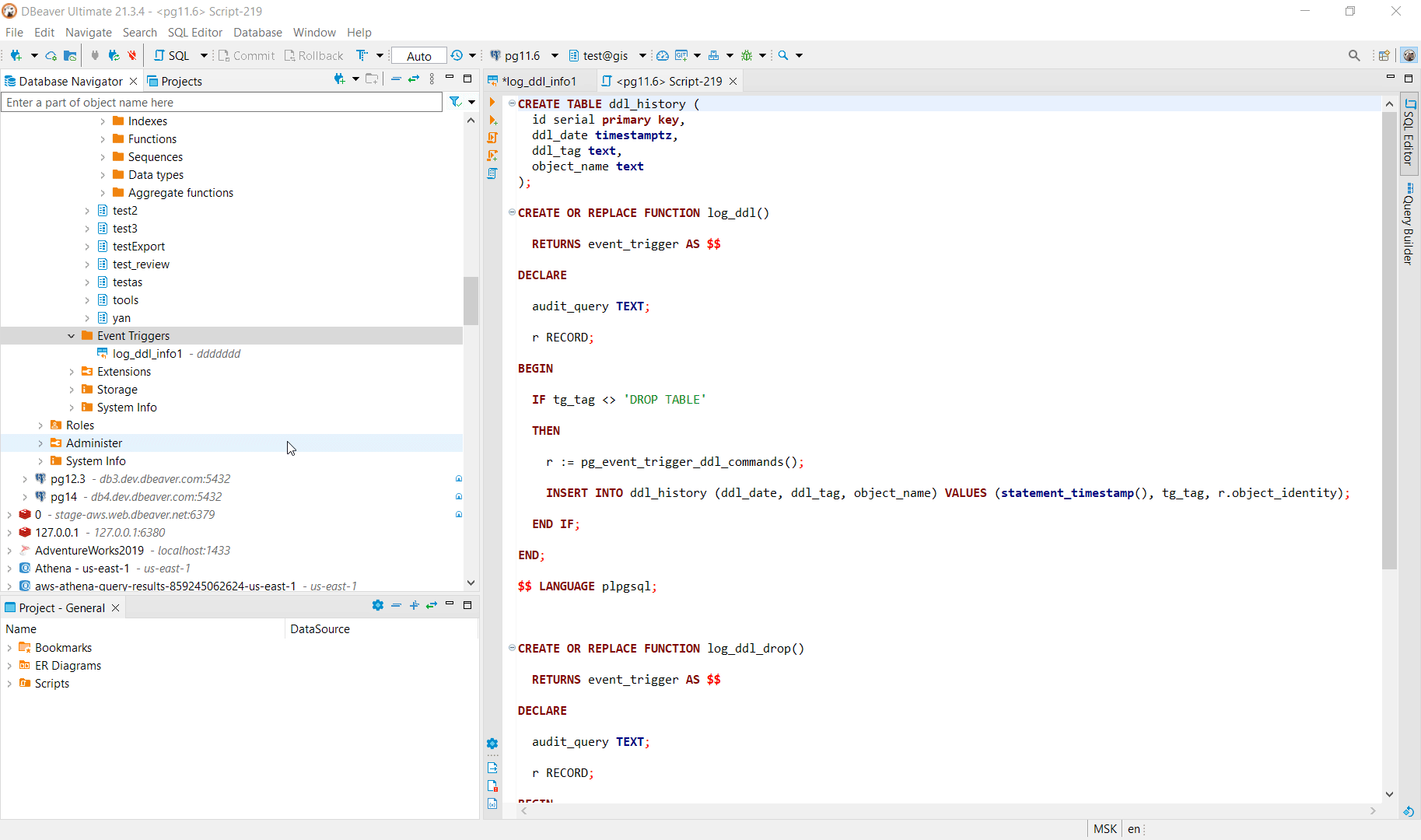This screenshot has width=1421, height=840.
Task: Toggle the Auto commit mode field
Action: pos(418,55)
